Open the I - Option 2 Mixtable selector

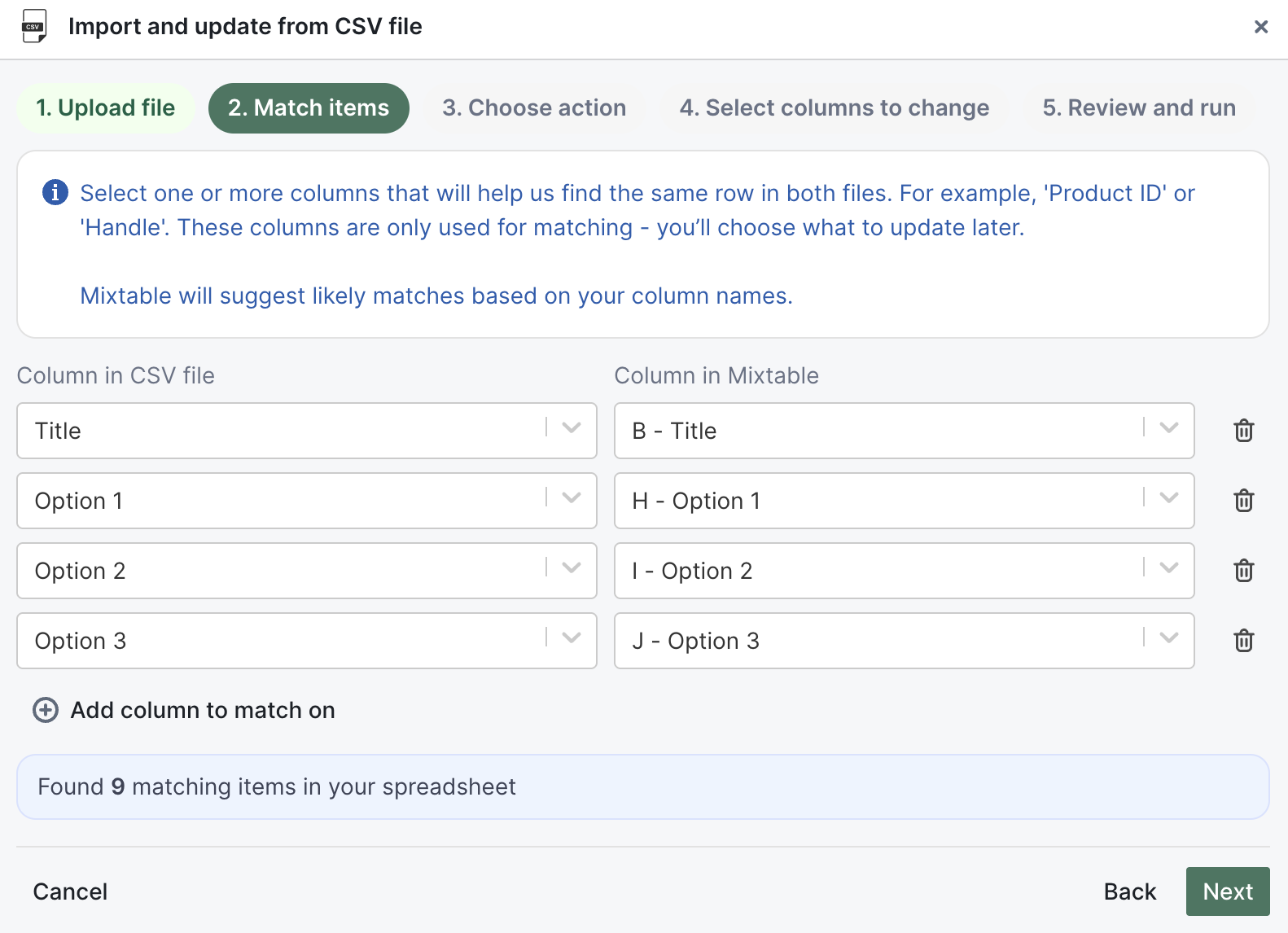click(x=1170, y=571)
